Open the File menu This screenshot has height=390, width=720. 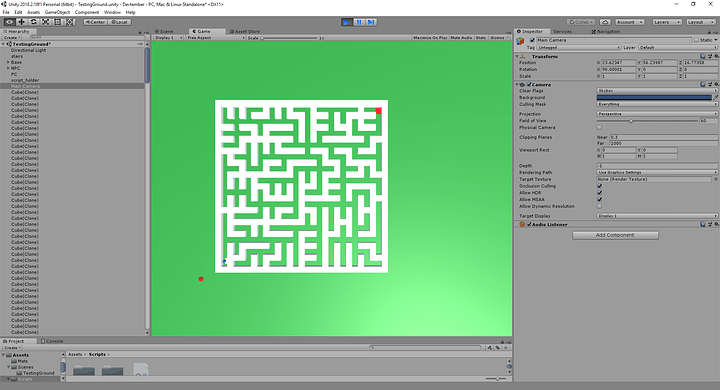pyautogui.click(x=6, y=12)
